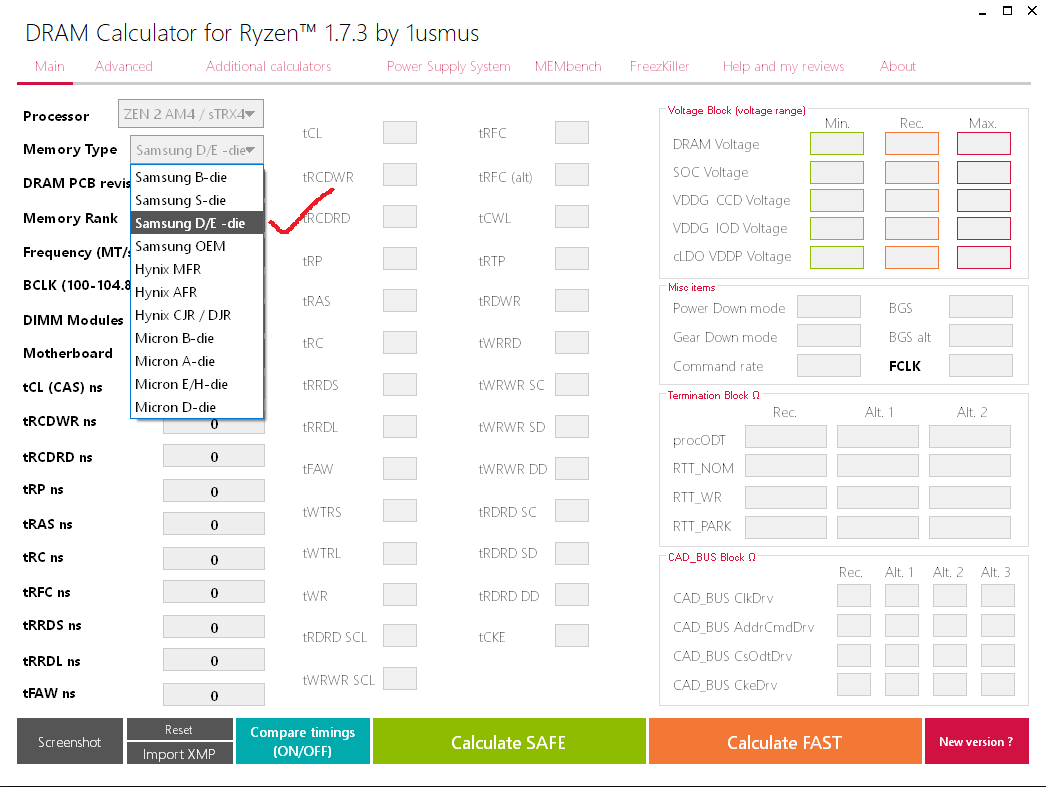The width and height of the screenshot is (1046, 787).
Task: Click the VDDG CCD Voltage Min. box
Action: tap(837, 200)
